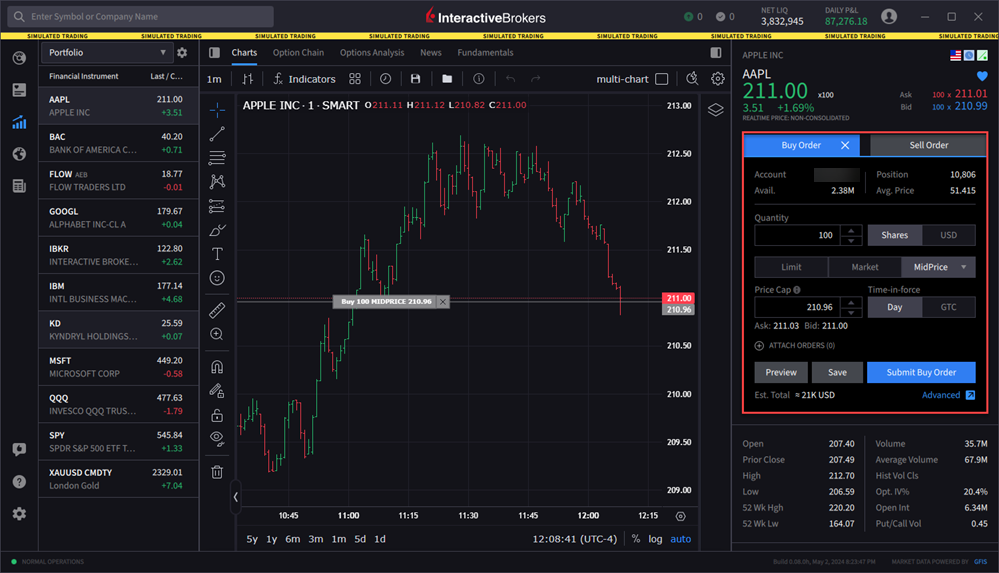Open the Fundamentals tab
This screenshot has width=999, height=573.
pos(485,53)
